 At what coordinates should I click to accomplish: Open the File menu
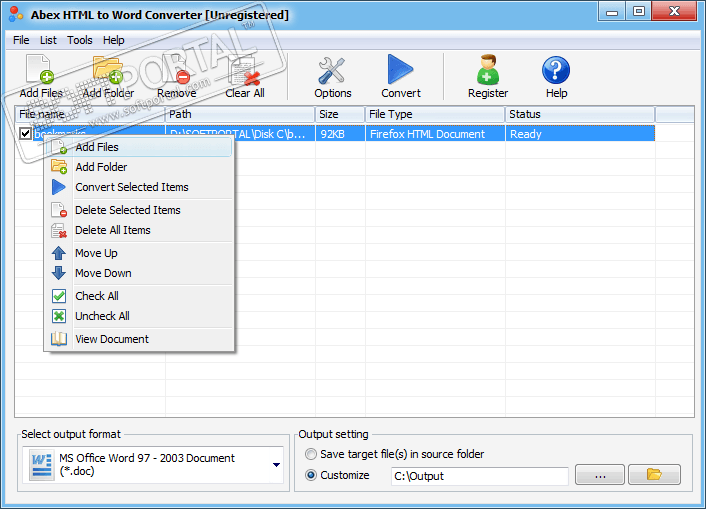click(21, 40)
